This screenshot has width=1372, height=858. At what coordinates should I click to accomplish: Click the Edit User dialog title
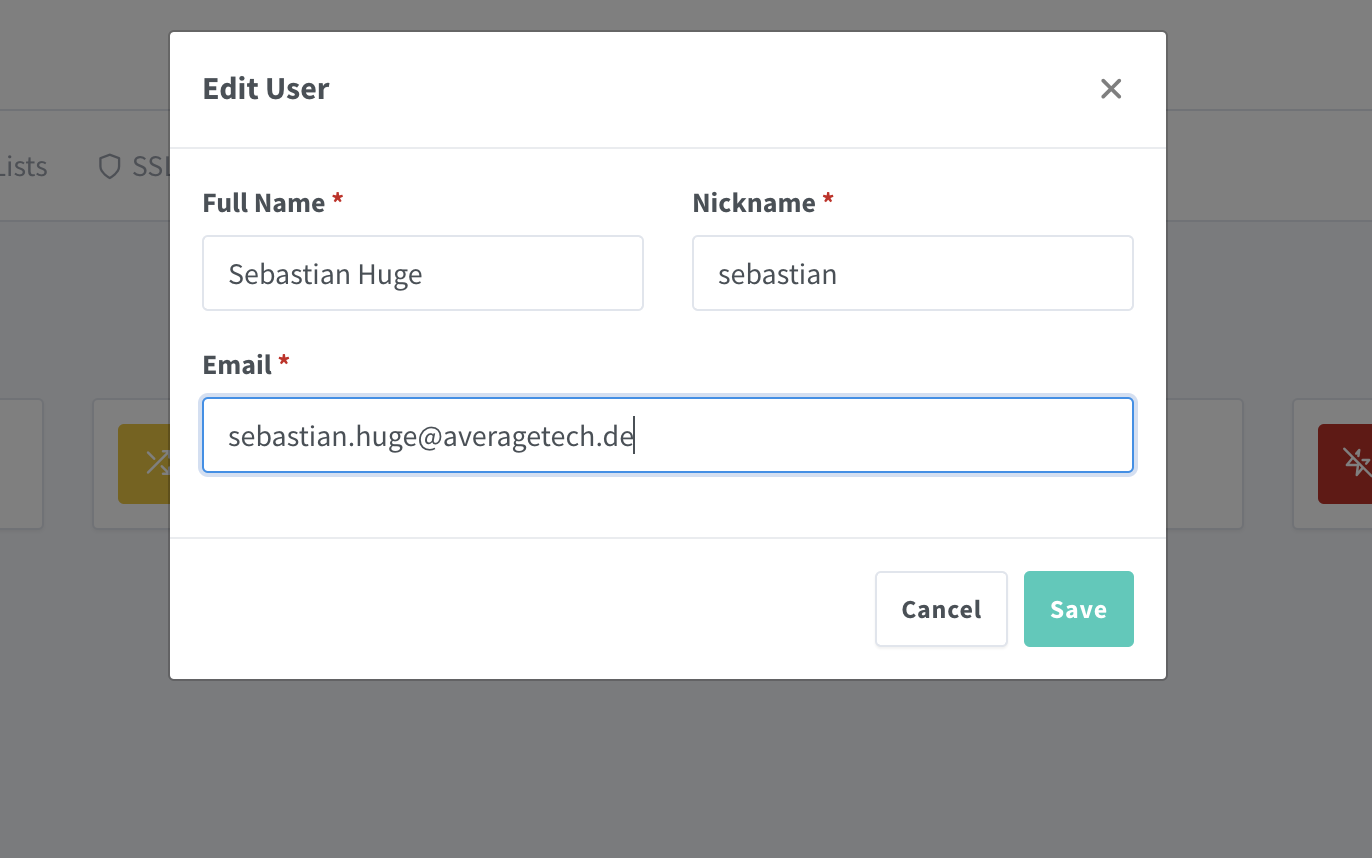tap(266, 89)
